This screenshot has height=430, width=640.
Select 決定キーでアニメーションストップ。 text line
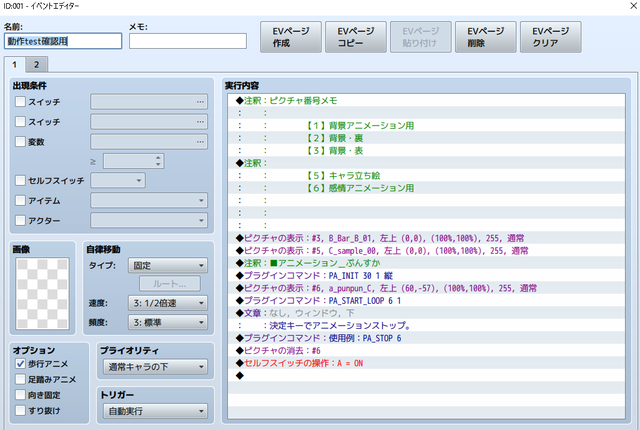click(x=426, y=326)
